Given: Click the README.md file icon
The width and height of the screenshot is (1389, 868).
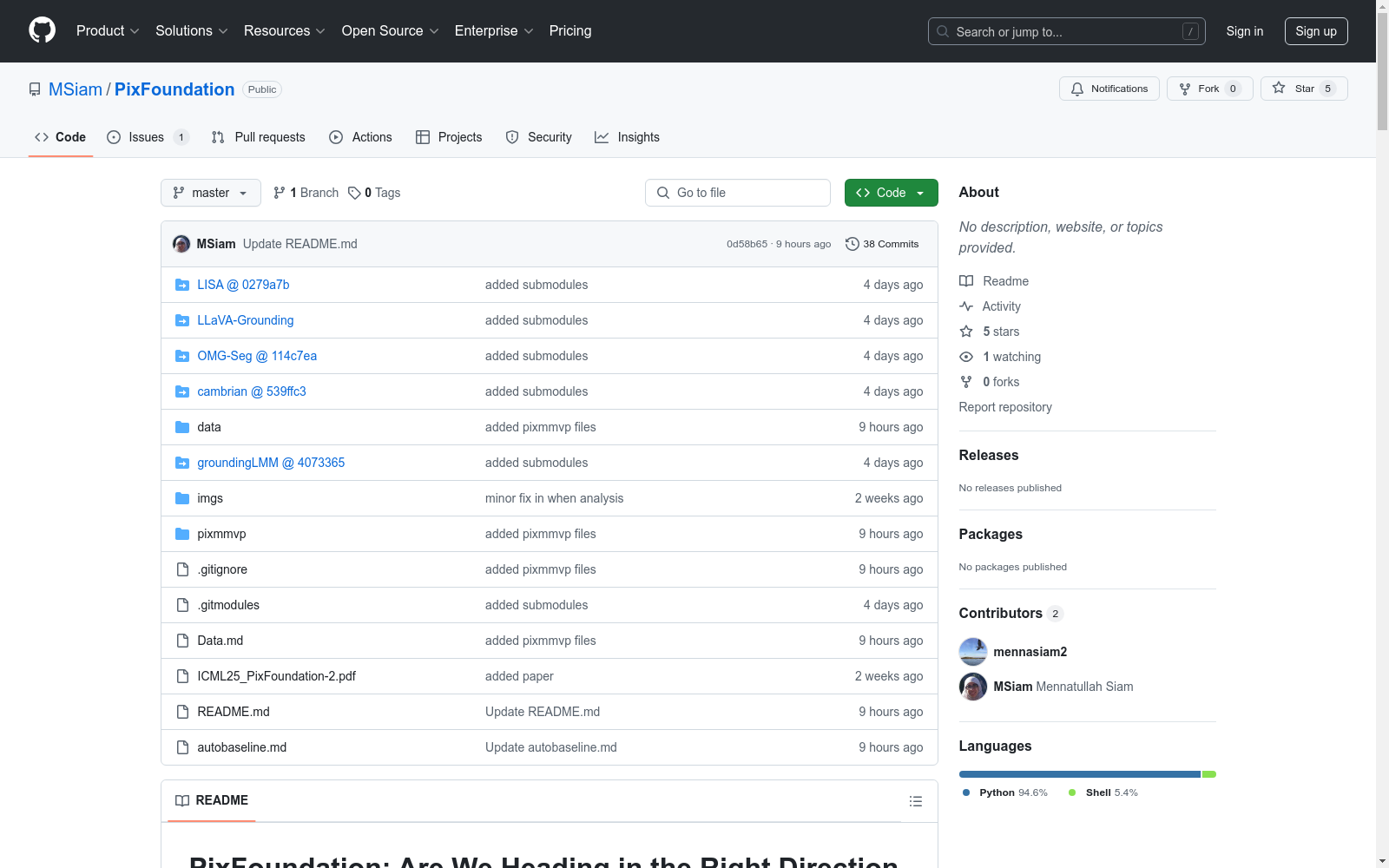Looking at the screenshot, I should point(182,712).
